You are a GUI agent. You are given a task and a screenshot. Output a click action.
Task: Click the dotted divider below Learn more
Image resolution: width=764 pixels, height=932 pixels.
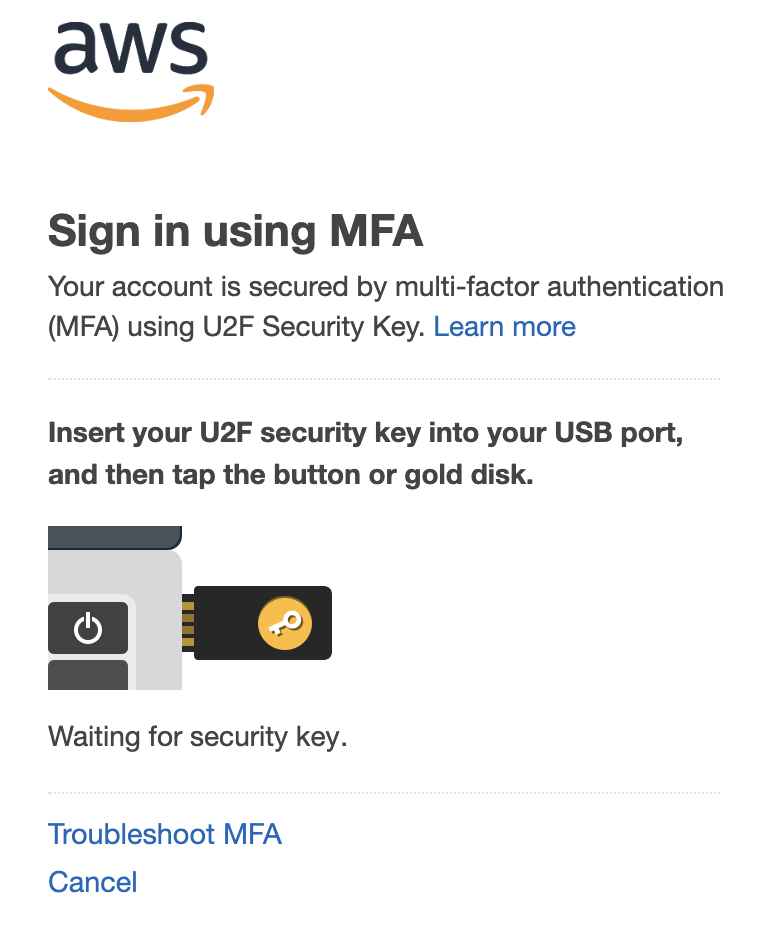(x=384, y=379)
